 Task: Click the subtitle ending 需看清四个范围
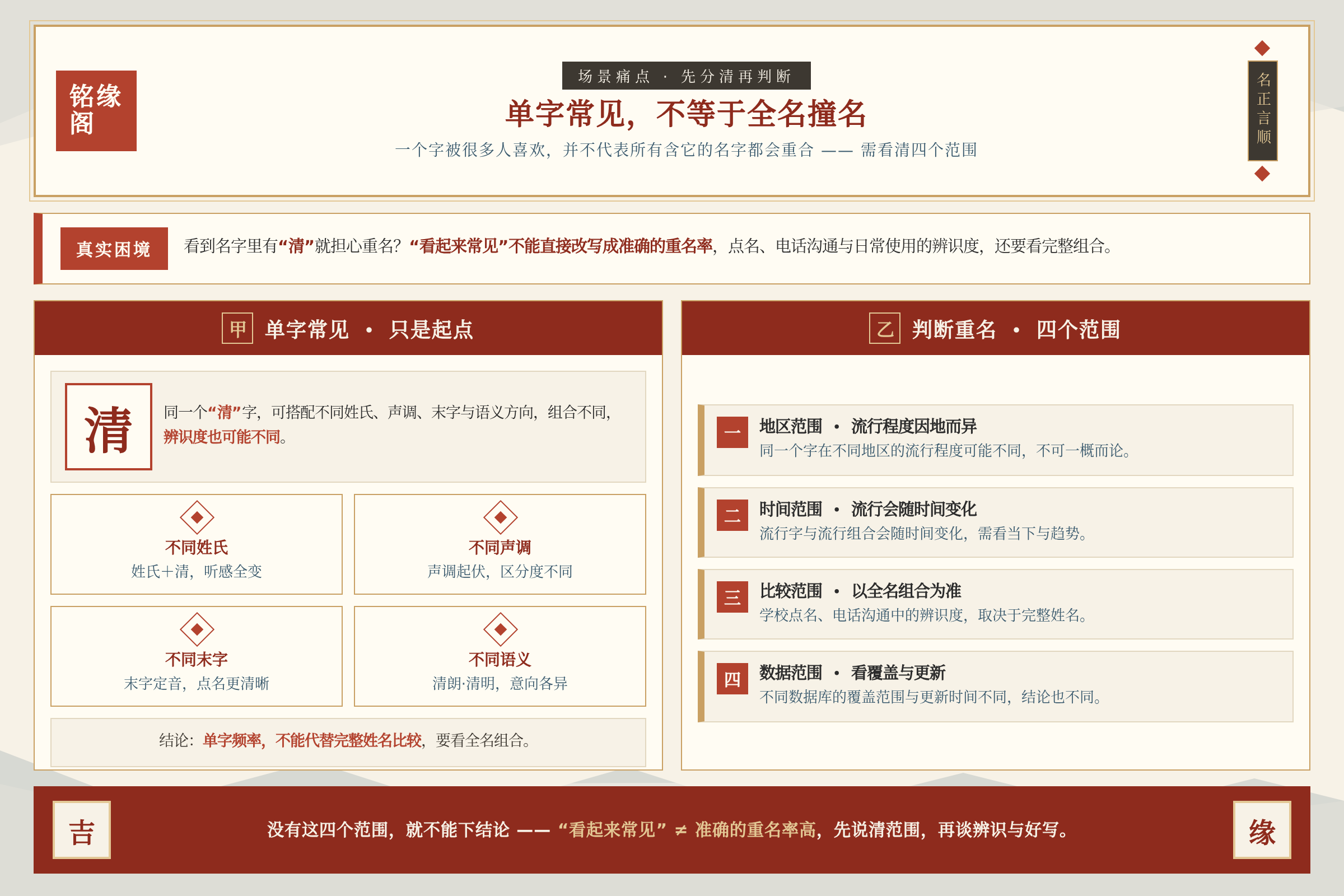[687, 150]
